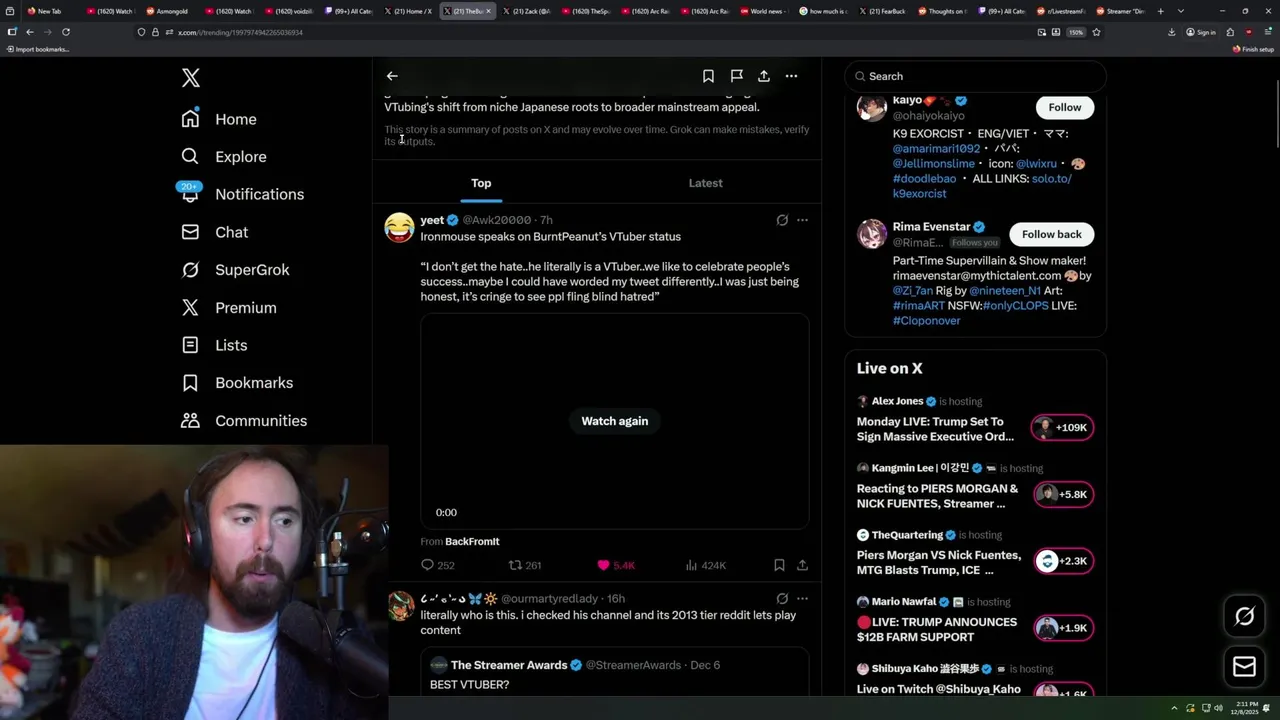The image size is (1280, 720).
Task: Click the browser address bar URL
Action: point(240,32)
